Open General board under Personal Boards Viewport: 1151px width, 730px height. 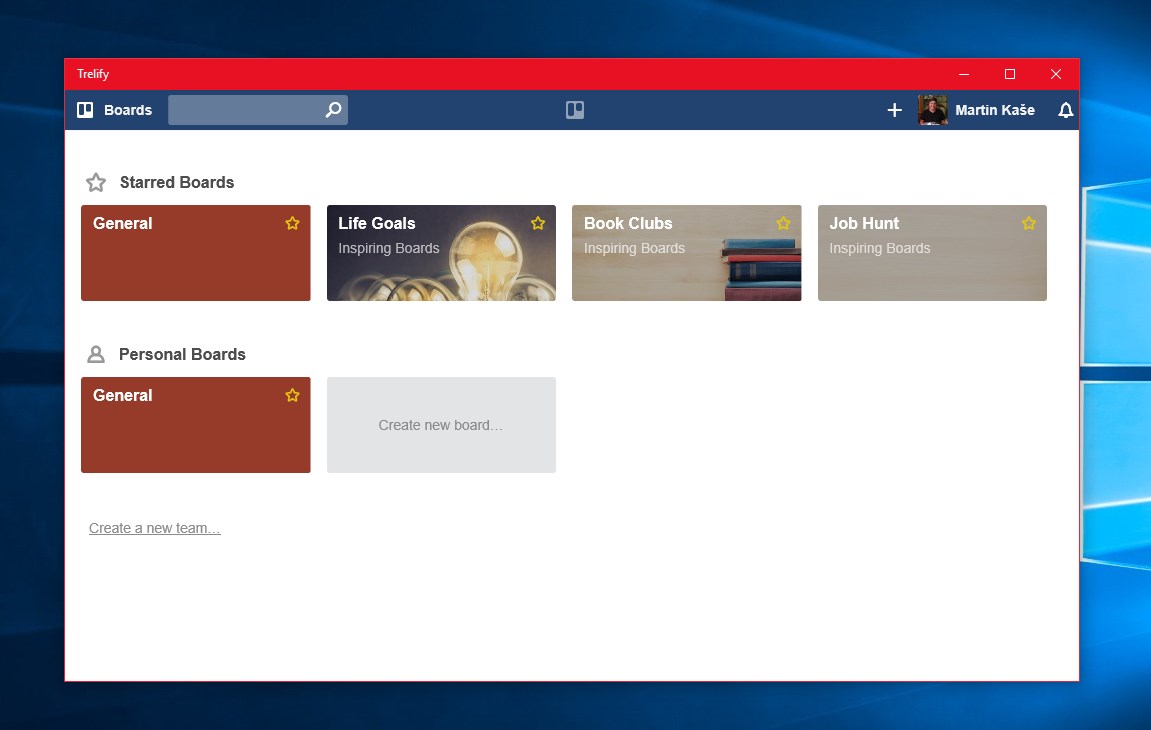(x=195, y=424)
